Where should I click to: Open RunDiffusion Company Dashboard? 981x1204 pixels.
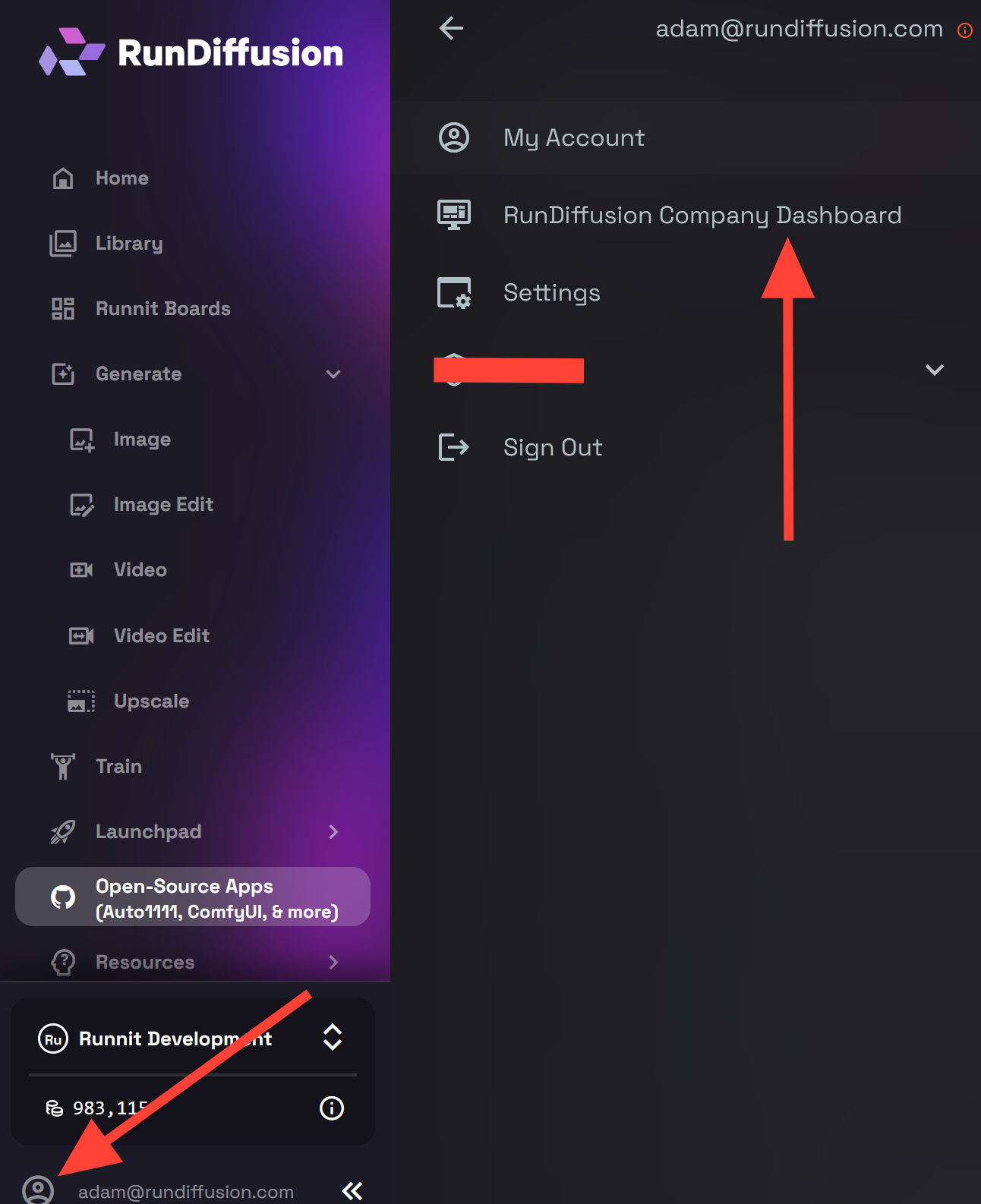(702, 216)
